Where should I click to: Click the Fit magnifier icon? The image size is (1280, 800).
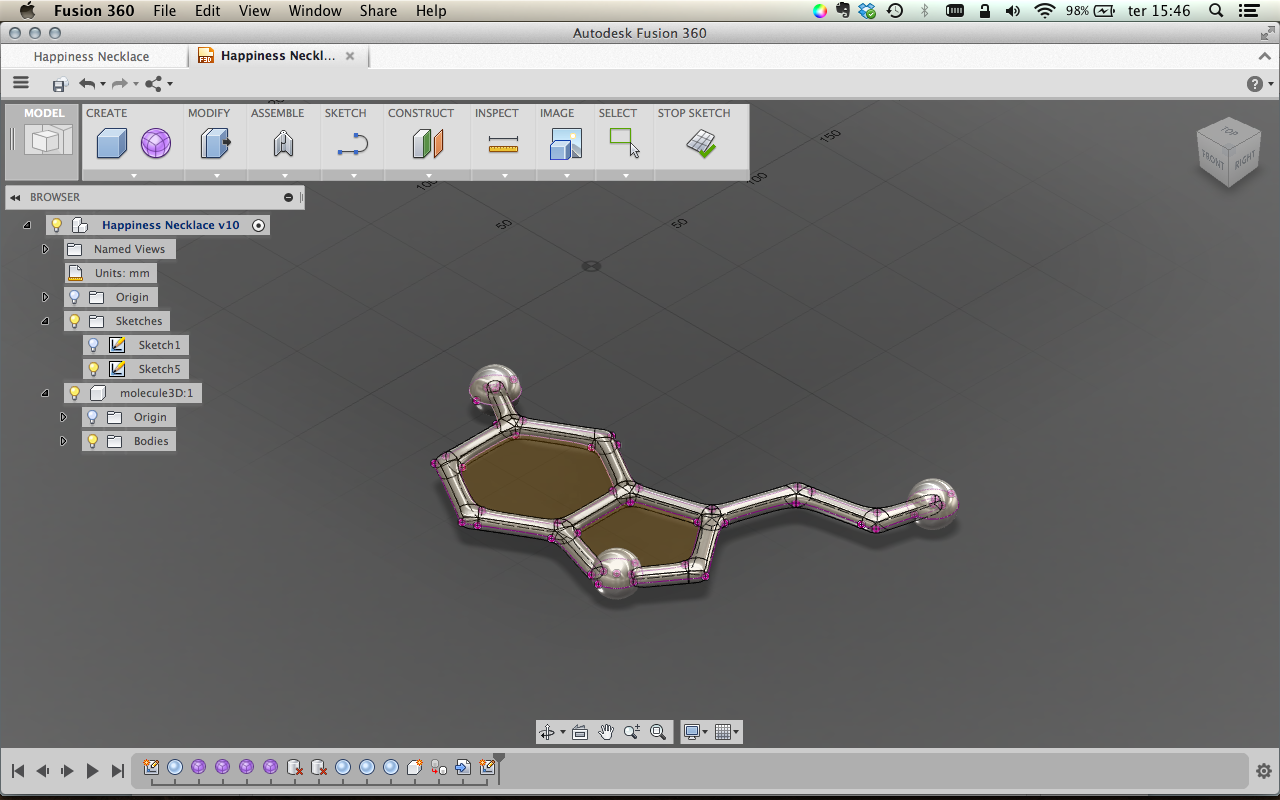(658, 732)
